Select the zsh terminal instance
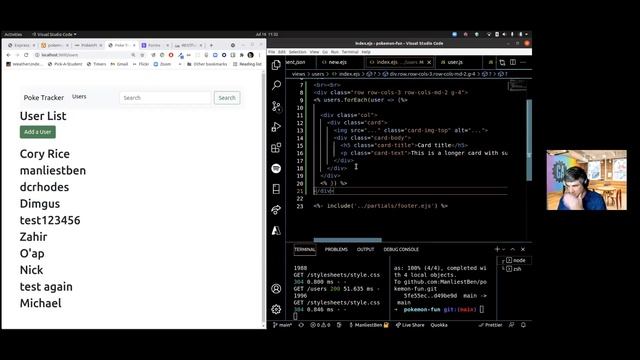 coord(514,269)
